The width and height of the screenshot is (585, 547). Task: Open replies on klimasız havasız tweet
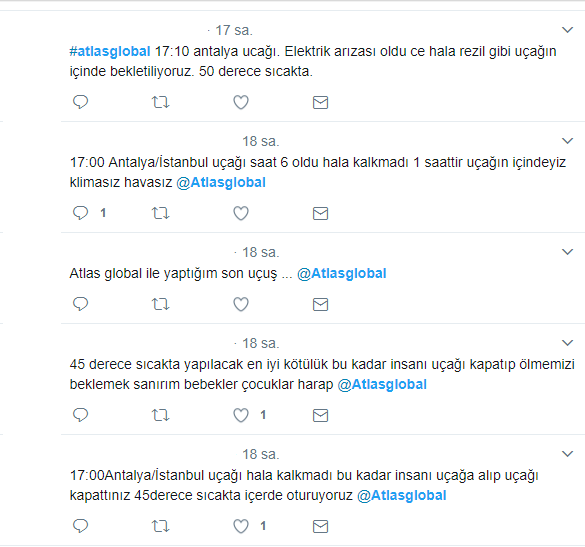click(80, 213)
